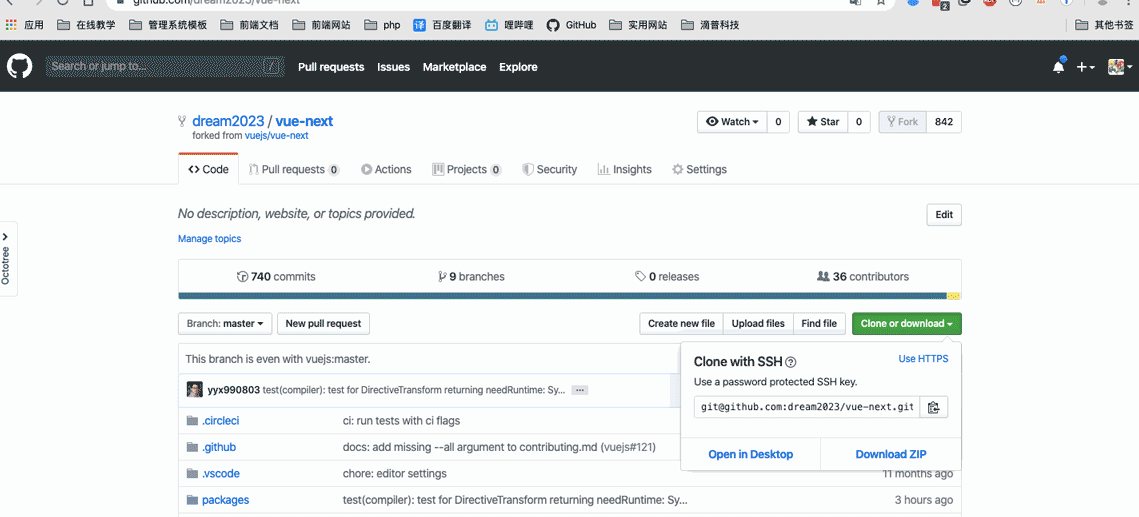Open the 哔哩哔哩 bookmark
Image resolution: width=1139 pixels, height=517 pixels.
509,25
